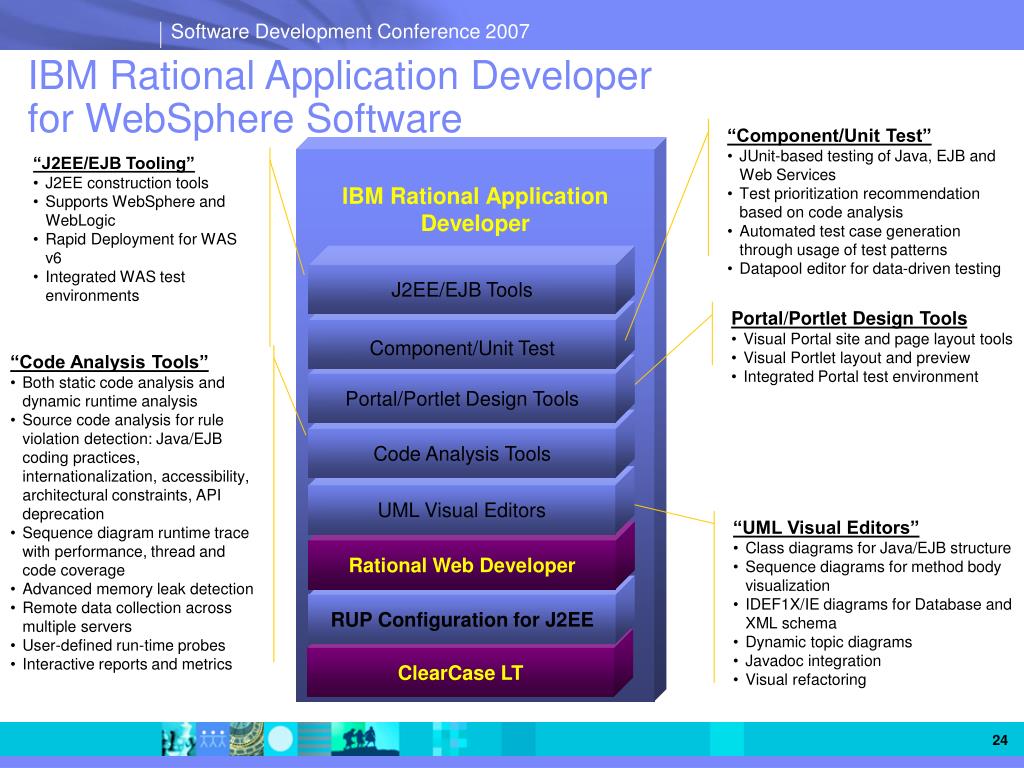Click "Integrated Portal test environment" bullet
The width and height of the screenshot is (1024, 768).
(860, 377)
